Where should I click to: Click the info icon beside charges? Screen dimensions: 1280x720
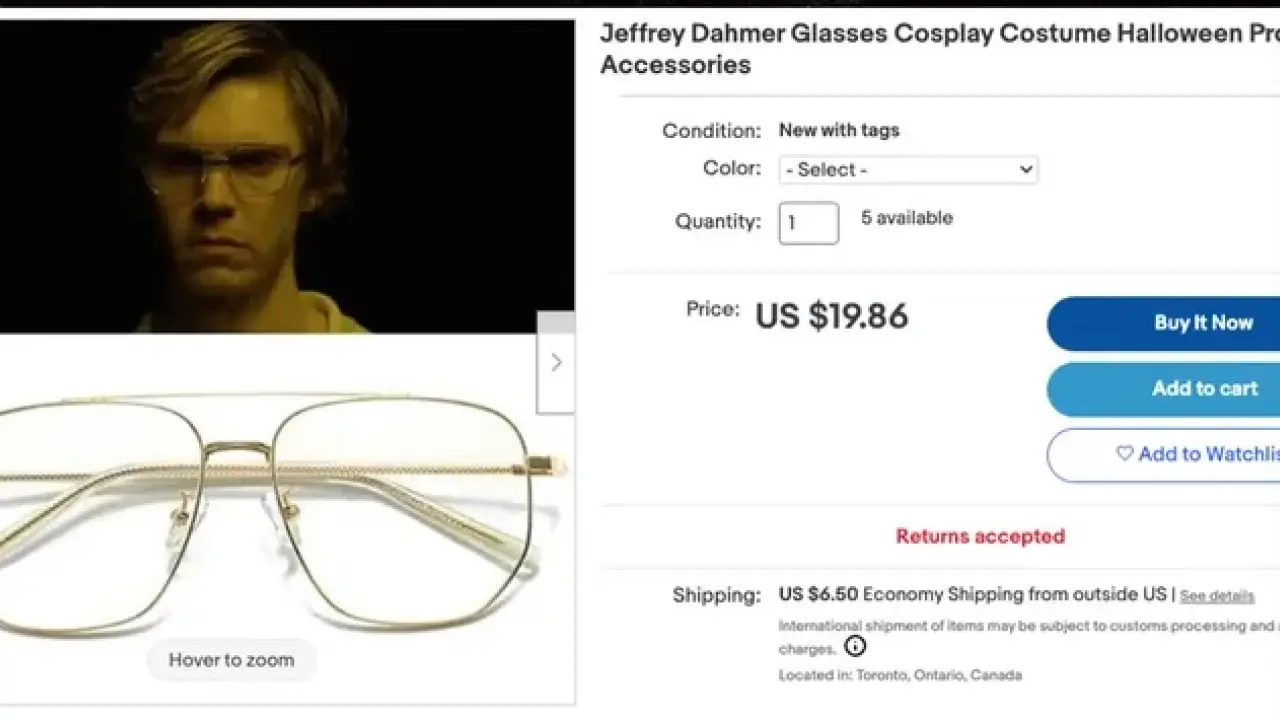point(855,647)
